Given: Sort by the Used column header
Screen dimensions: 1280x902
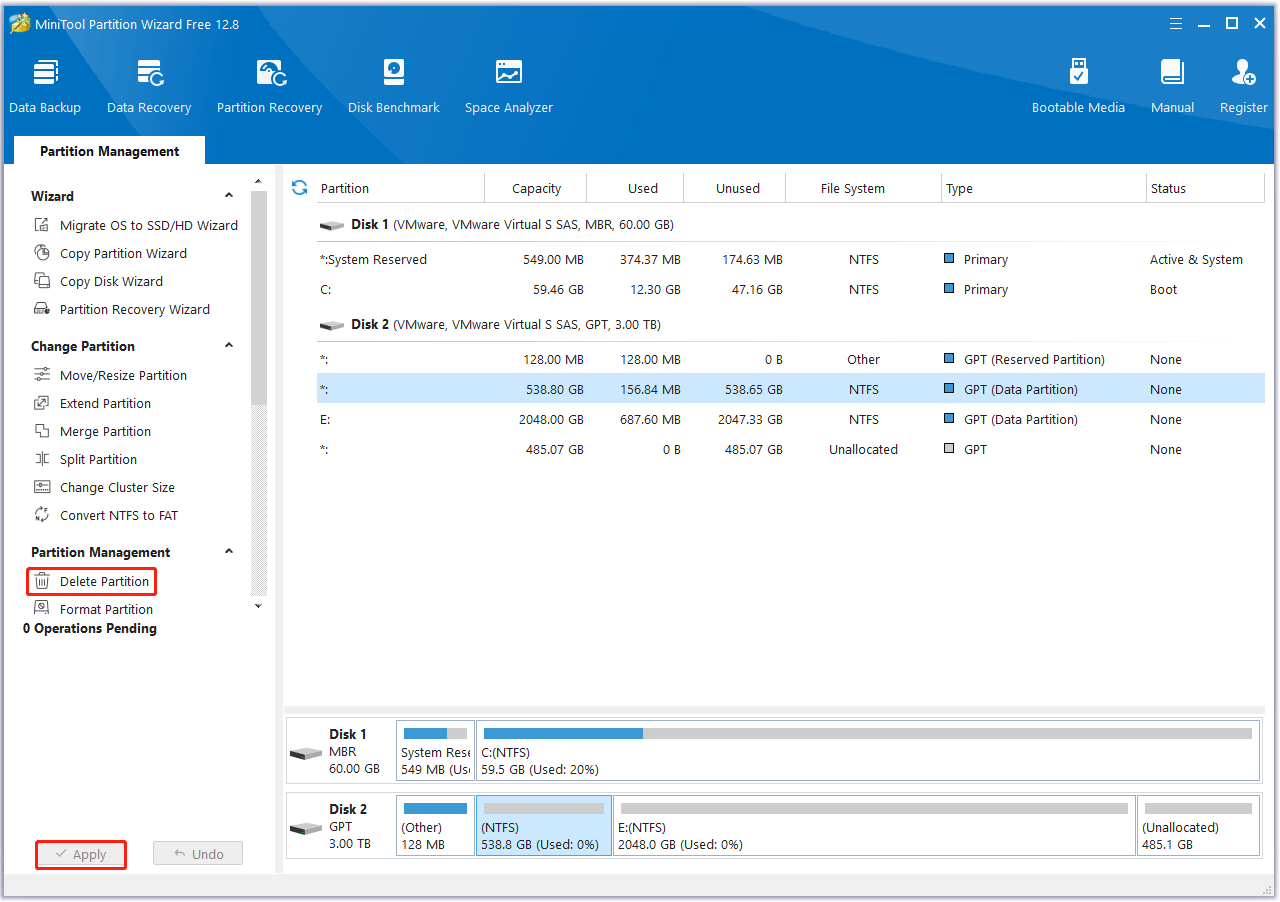Looking at the screenshot, I should tap(636, 188).
